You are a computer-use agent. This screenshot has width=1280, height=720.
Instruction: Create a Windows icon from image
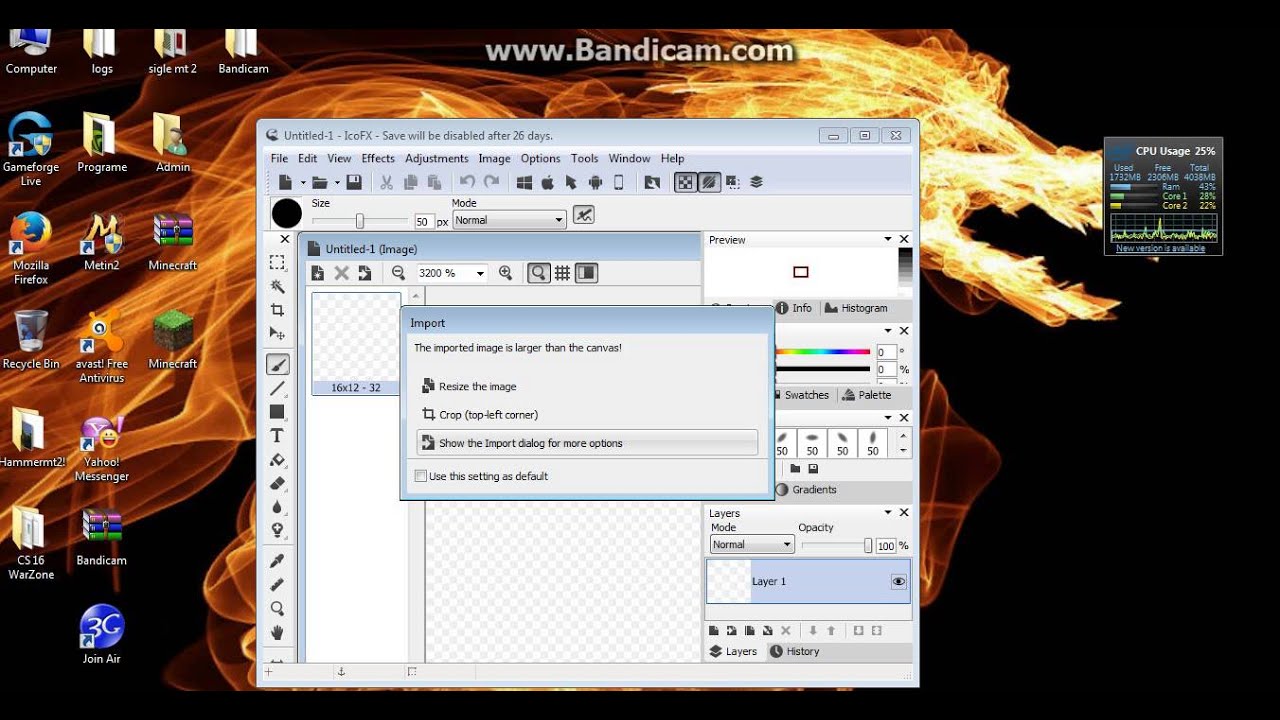524,182
